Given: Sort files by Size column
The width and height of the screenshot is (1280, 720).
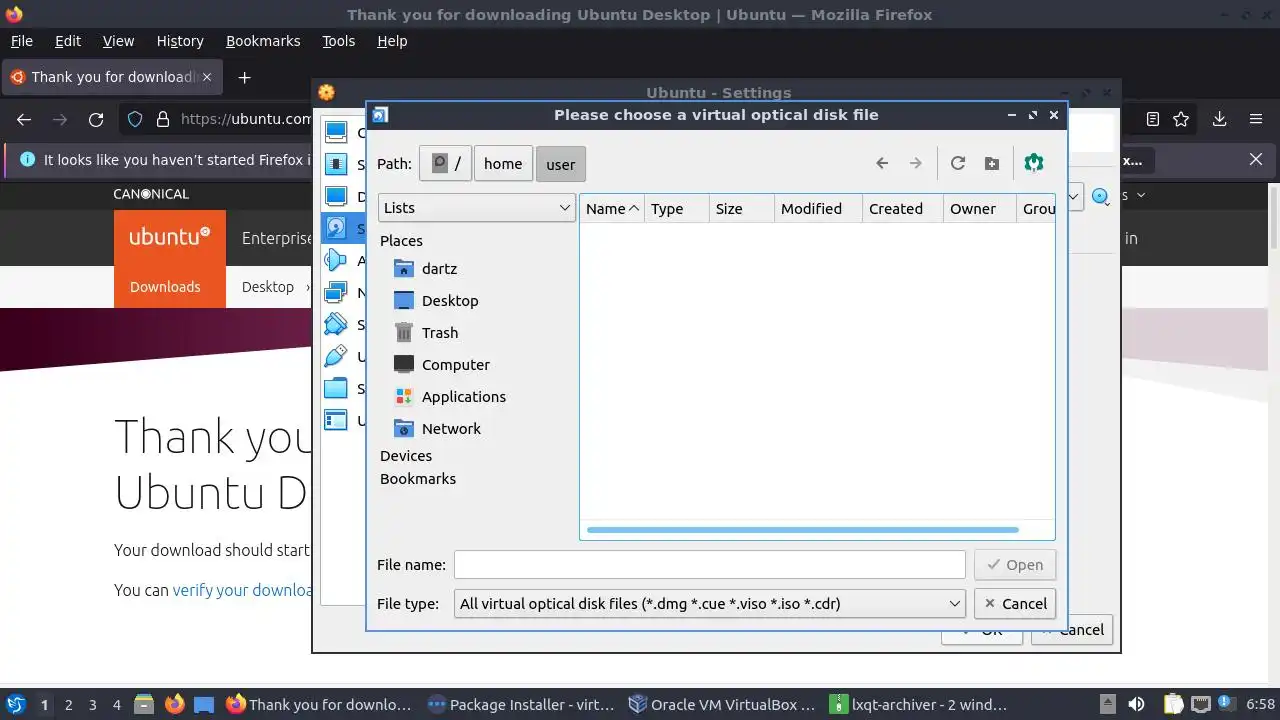Looking at the screenshot, I should [x=741, y=209].
